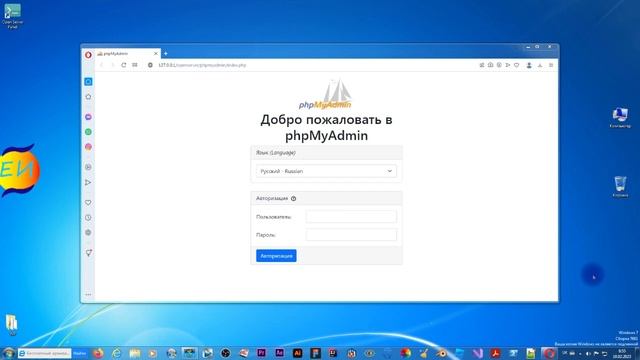Go forward using the browser forward arrow
The image size is (640, 360).
(112, 65)
